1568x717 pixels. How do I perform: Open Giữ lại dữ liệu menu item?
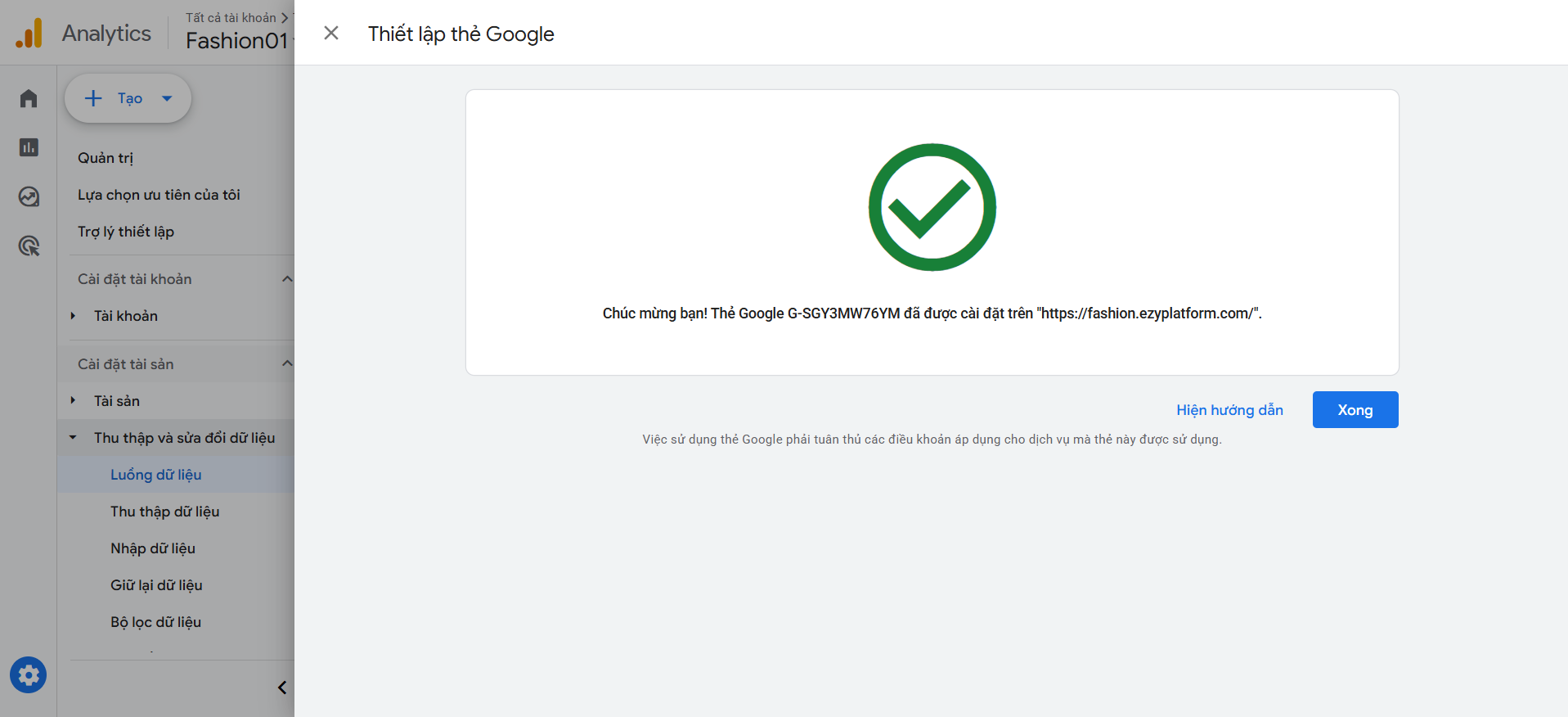pyautogui.click(x=156, y=585)
